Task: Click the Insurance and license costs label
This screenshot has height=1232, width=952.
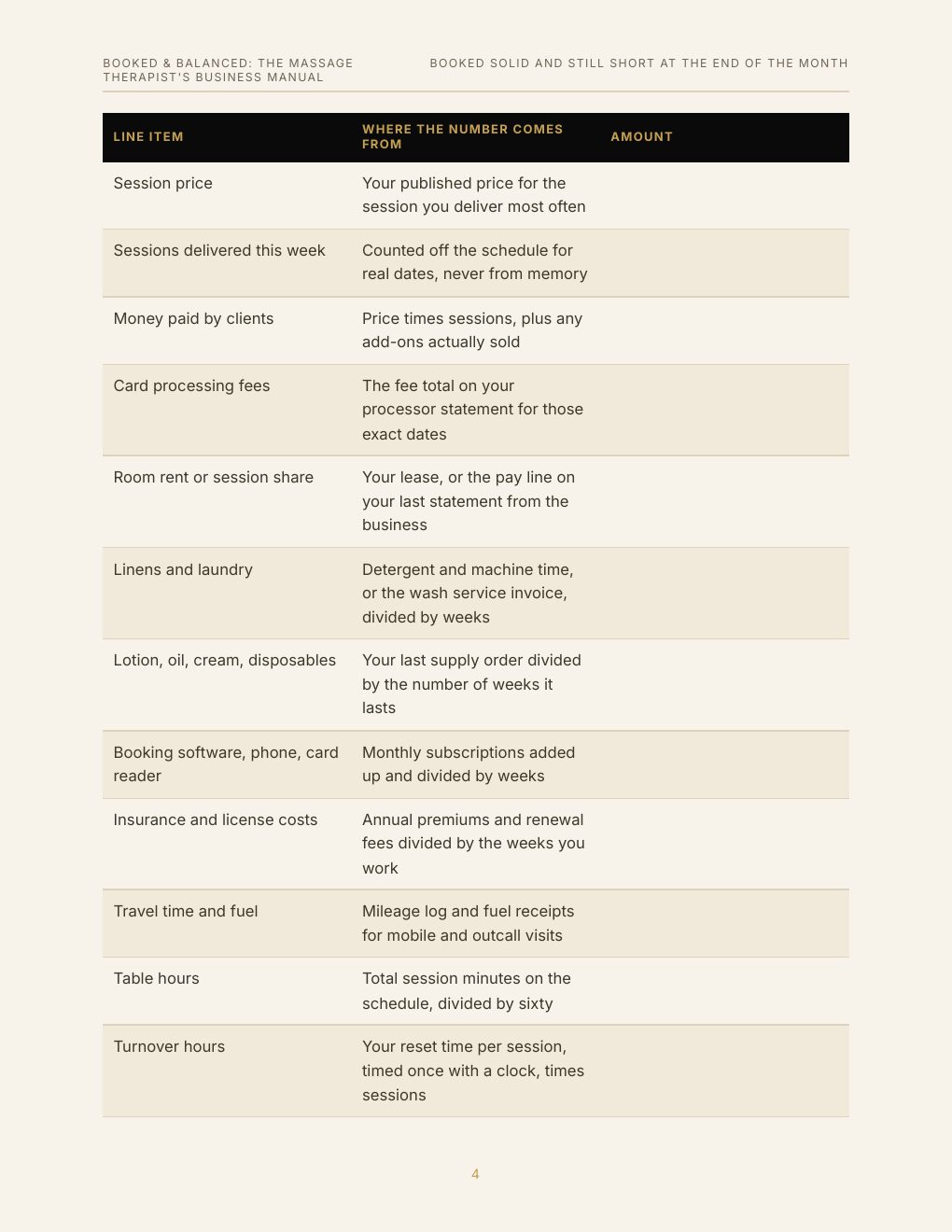Action: [x=215, y=819]
